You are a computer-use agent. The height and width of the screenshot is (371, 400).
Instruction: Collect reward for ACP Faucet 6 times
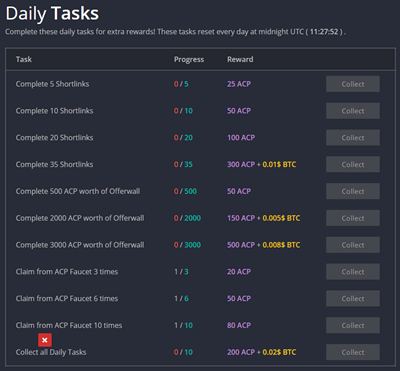tap(353, 298)
